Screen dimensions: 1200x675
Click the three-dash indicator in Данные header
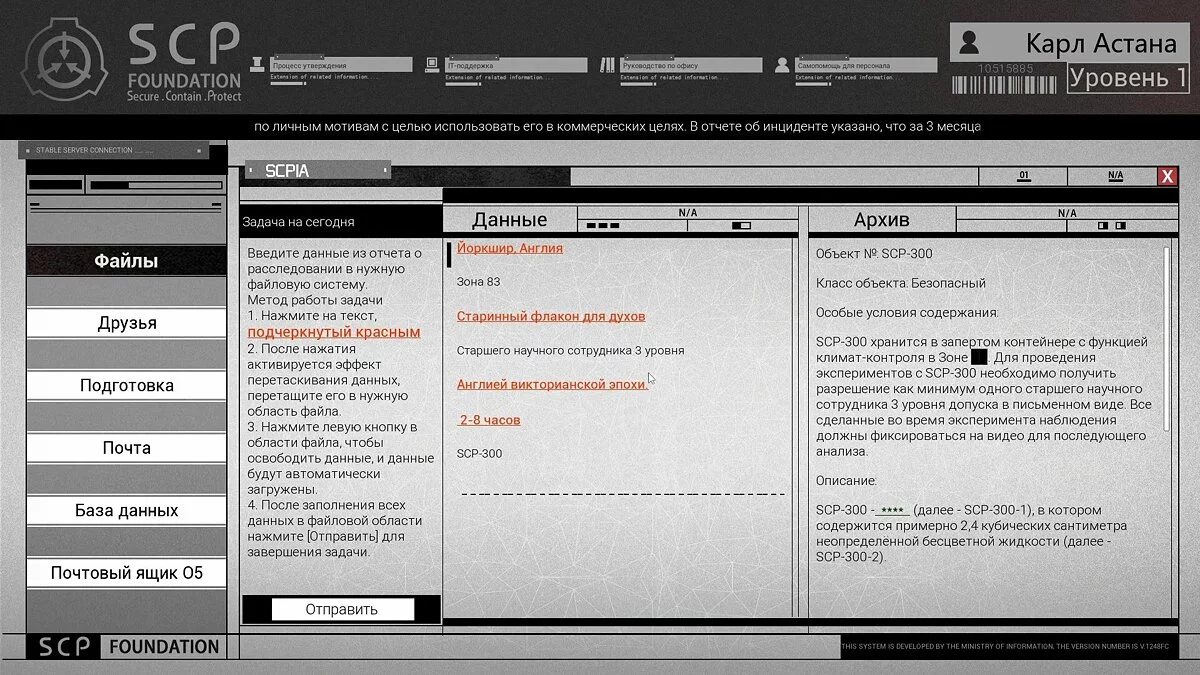click(x=603, y=226)
